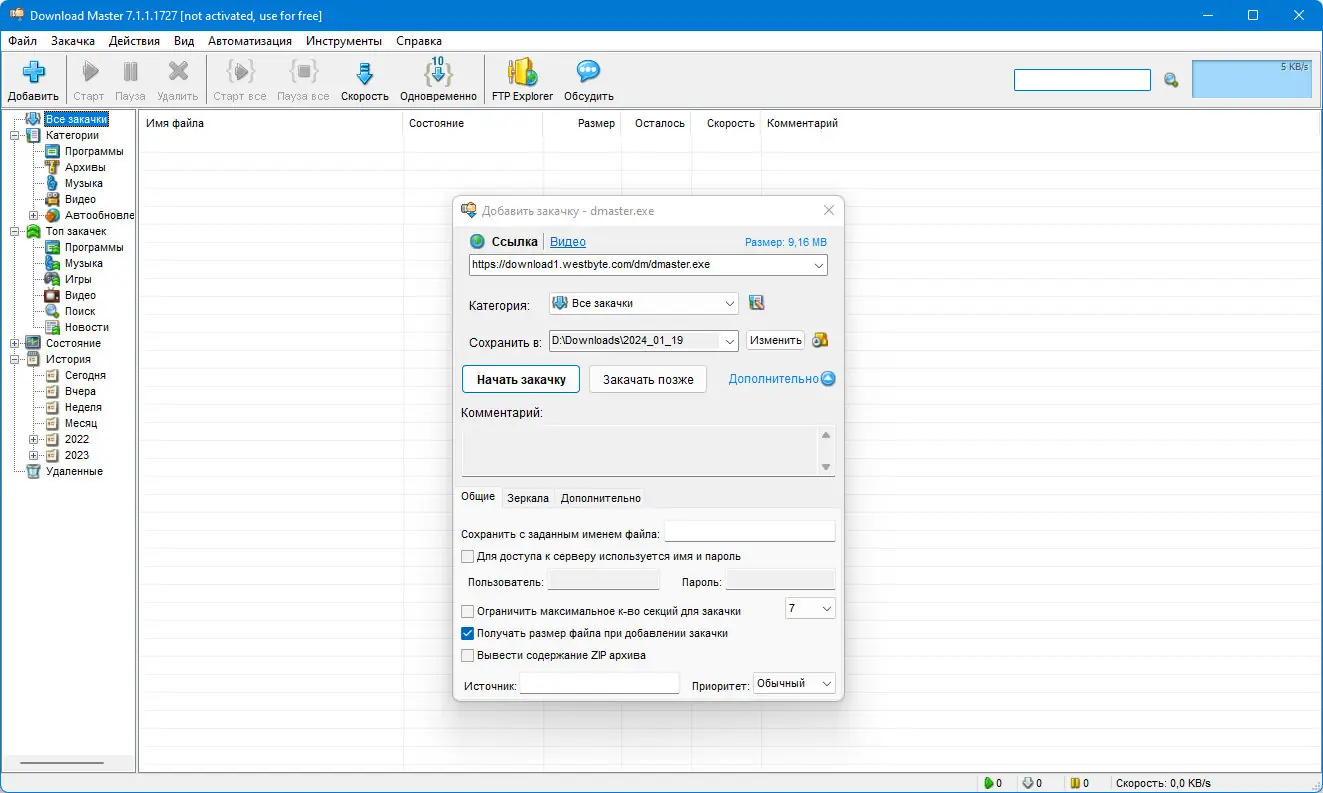Image resolution: width=1323 pixels, height=793 pixels.
Task: Open the Приоритет dropdown set to Обычный
Action: coord(826,683)
